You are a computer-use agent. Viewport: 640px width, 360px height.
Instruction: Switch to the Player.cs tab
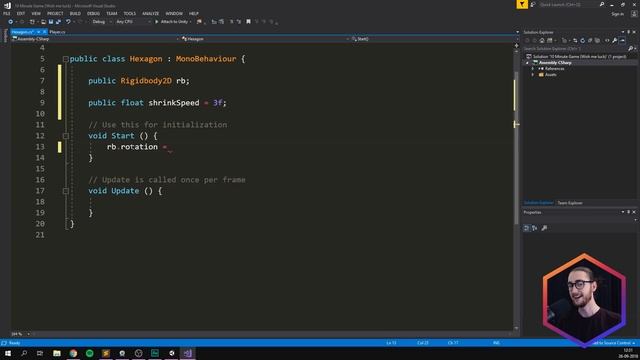58,32
